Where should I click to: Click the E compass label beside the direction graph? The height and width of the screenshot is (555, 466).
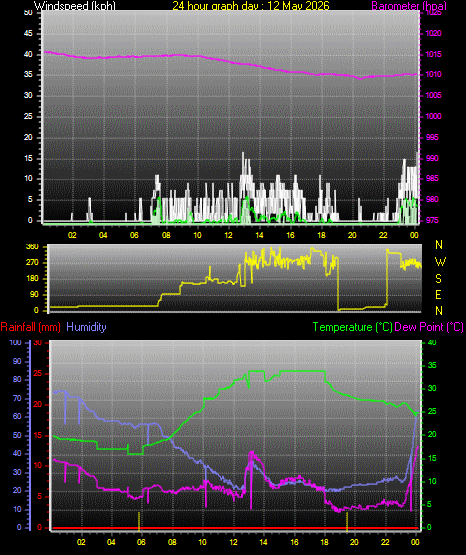(438, 294)
